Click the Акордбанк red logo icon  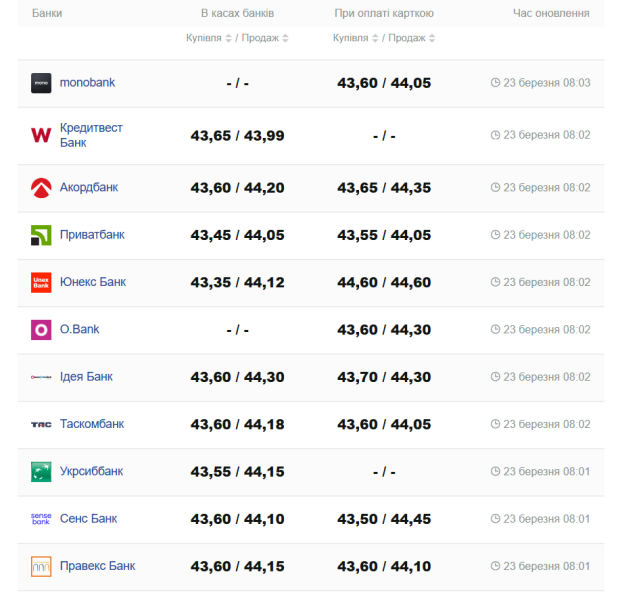41,187
